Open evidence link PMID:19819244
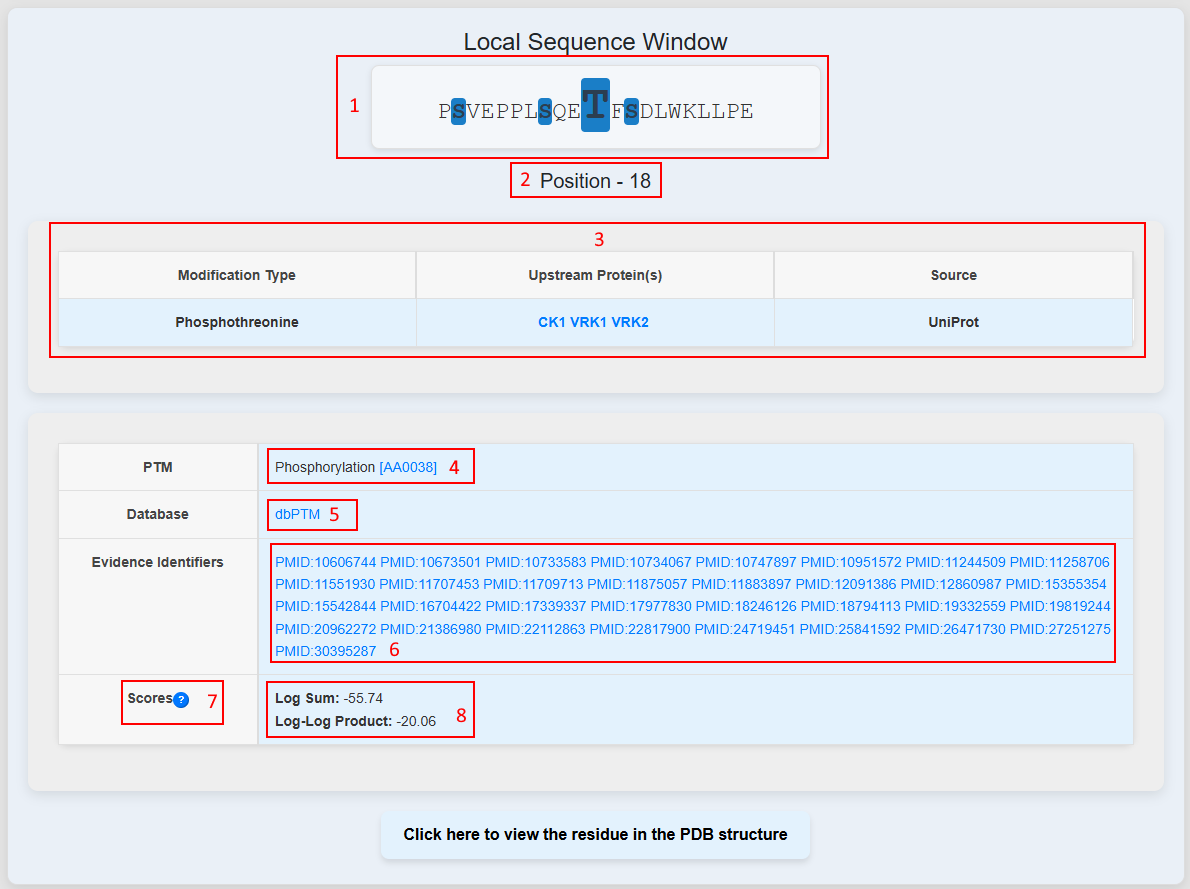Viewport: 1190px width, 889px height. tap(1059, 606)
